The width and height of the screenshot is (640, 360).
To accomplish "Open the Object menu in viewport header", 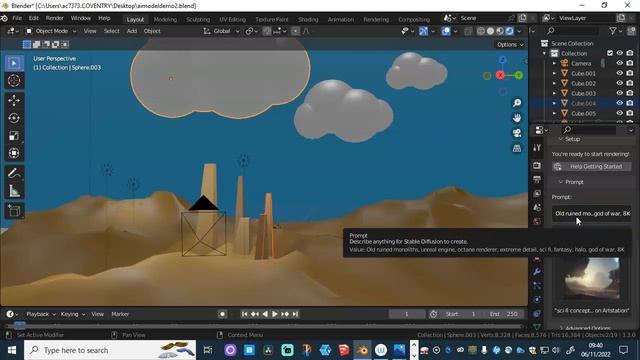I will [152, 31].
